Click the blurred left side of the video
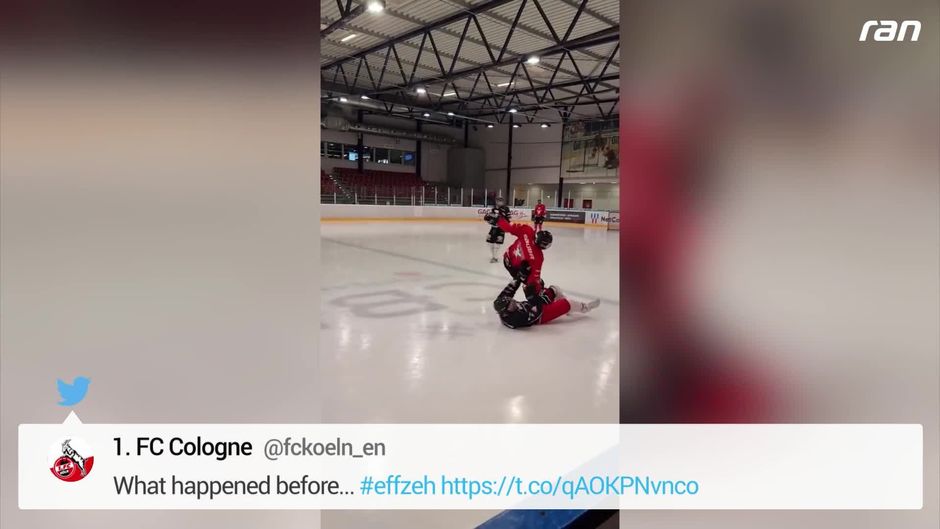940x529 pixels. click(160, 210)
